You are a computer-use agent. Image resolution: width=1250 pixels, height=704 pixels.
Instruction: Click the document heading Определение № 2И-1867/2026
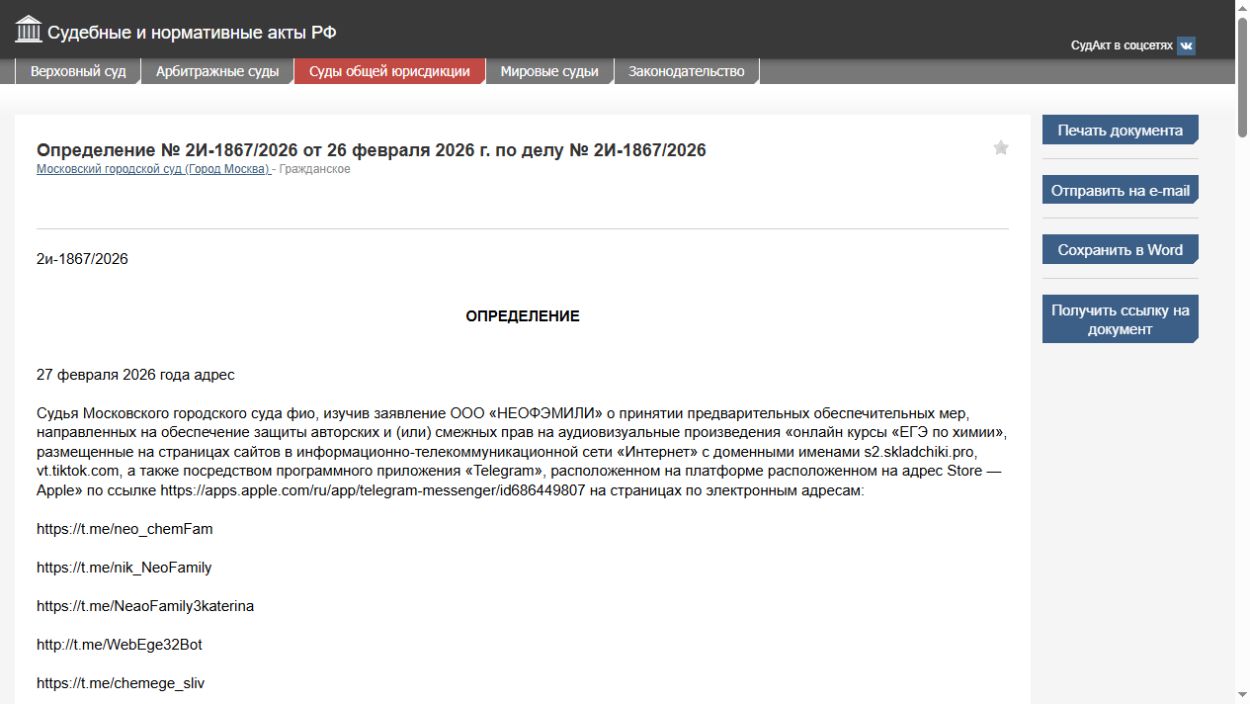point(371,150)
